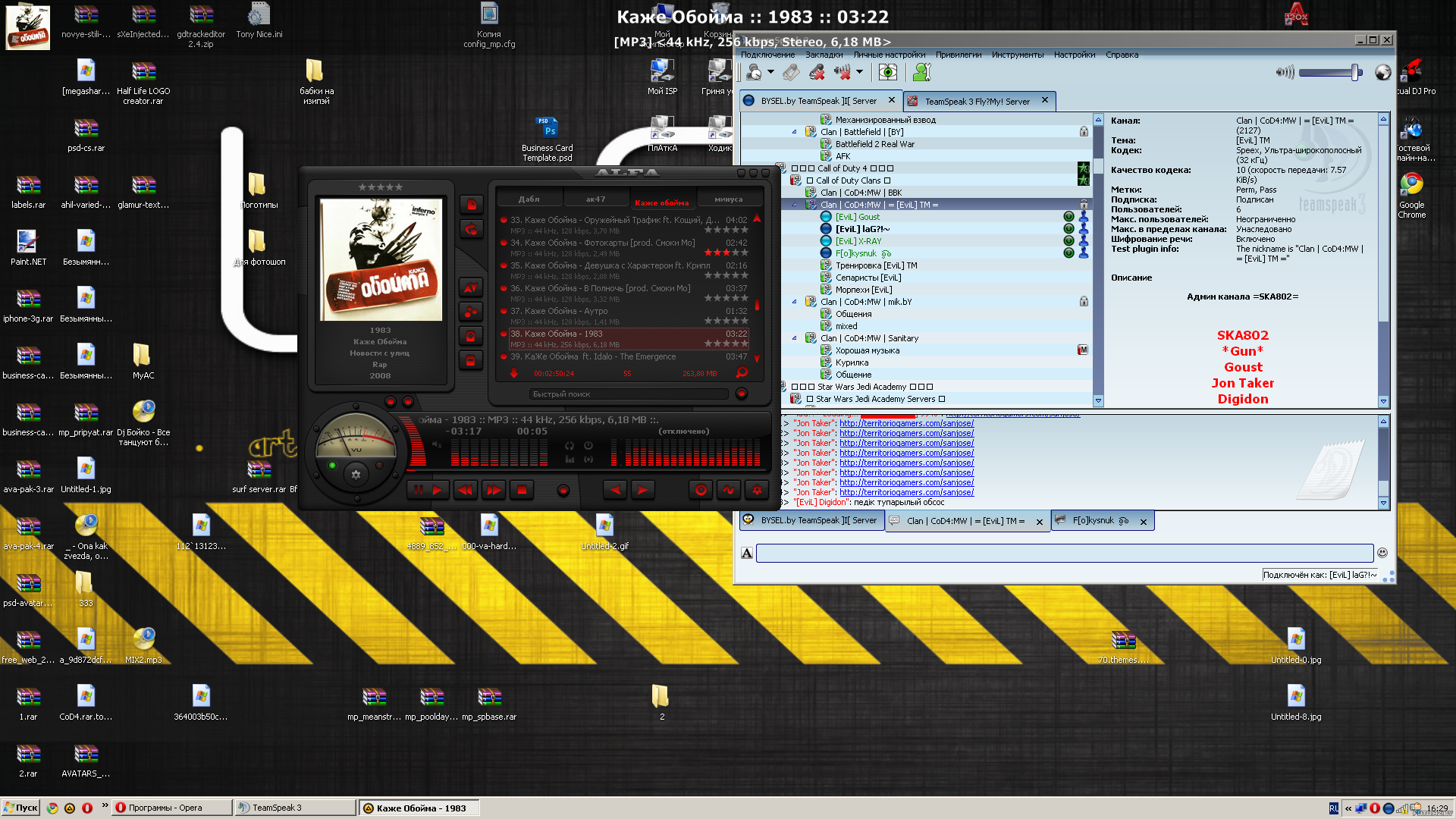Switch to the минуса playlist tab
The width and height of the screenshot is (1456, 819).
pyautogui.click(x=728, y=199)
